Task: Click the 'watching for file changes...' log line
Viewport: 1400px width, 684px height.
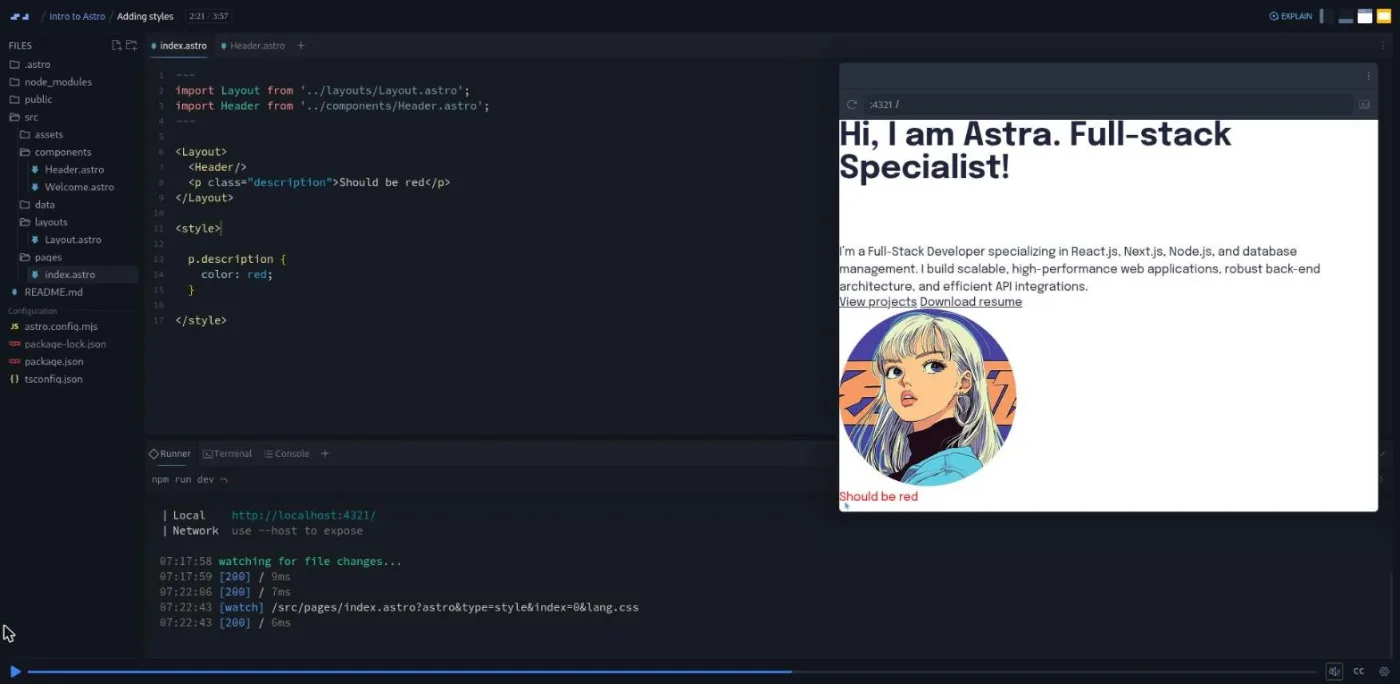Action: tap(310, 561)
